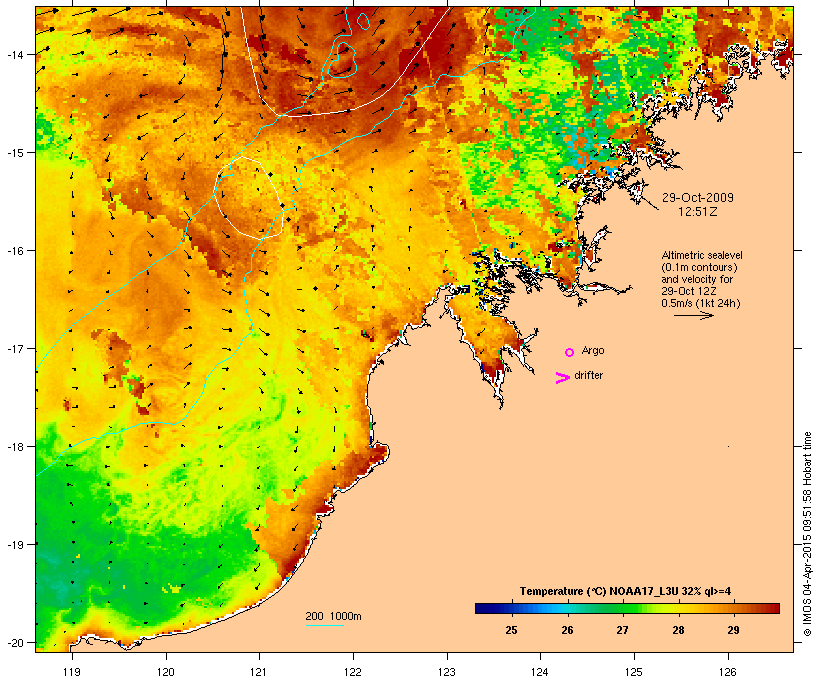Click the green section of temperature colorbar near 27
Viewport: 820px width, 680px height.
tap(622, 608)
